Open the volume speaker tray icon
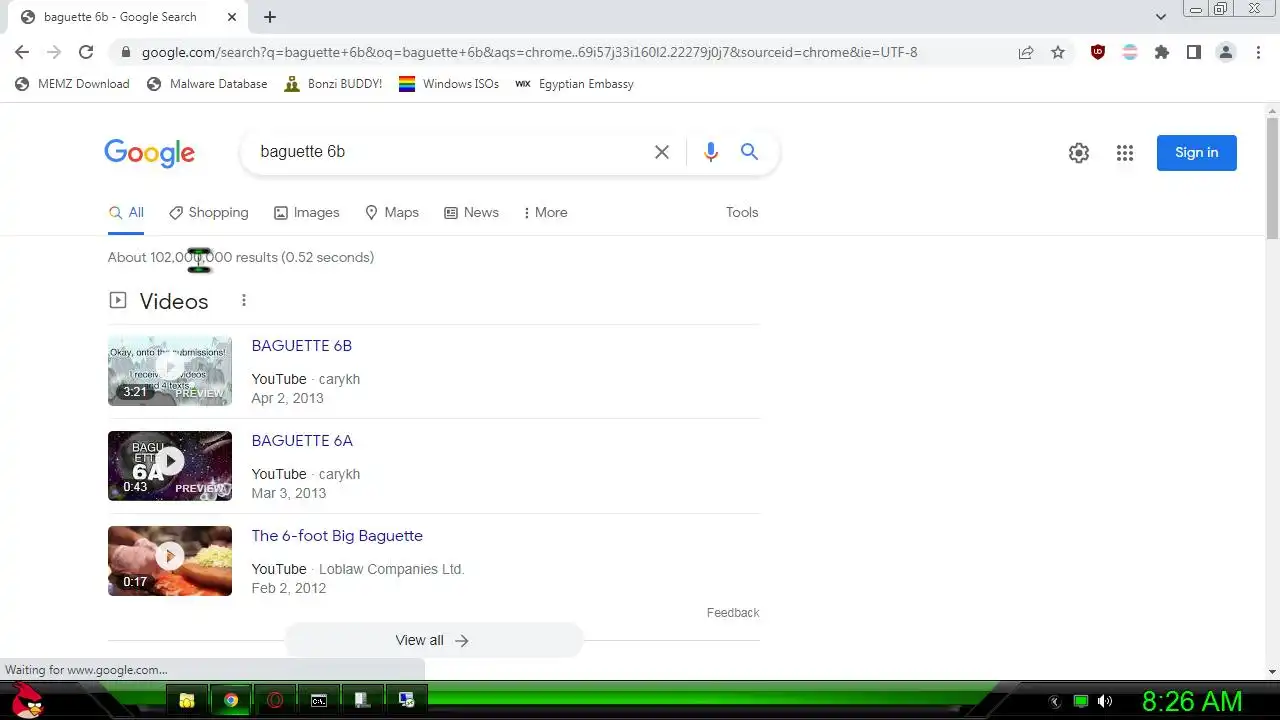Screen dimensions: 1280x720 pyautogui.click(x=1105, y=701)
